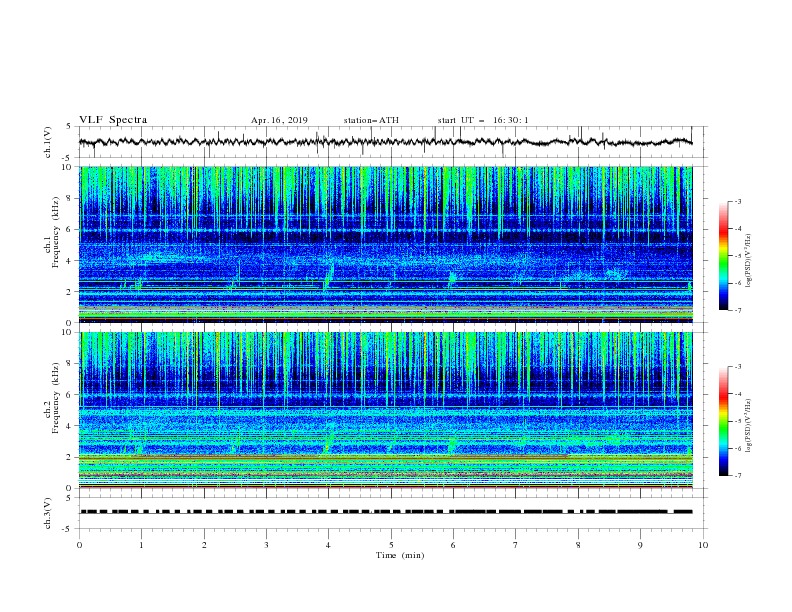This screenshot has width=792, height=612.
Task: Click the "8" tick on the time axis
Action: click(578, 545)
